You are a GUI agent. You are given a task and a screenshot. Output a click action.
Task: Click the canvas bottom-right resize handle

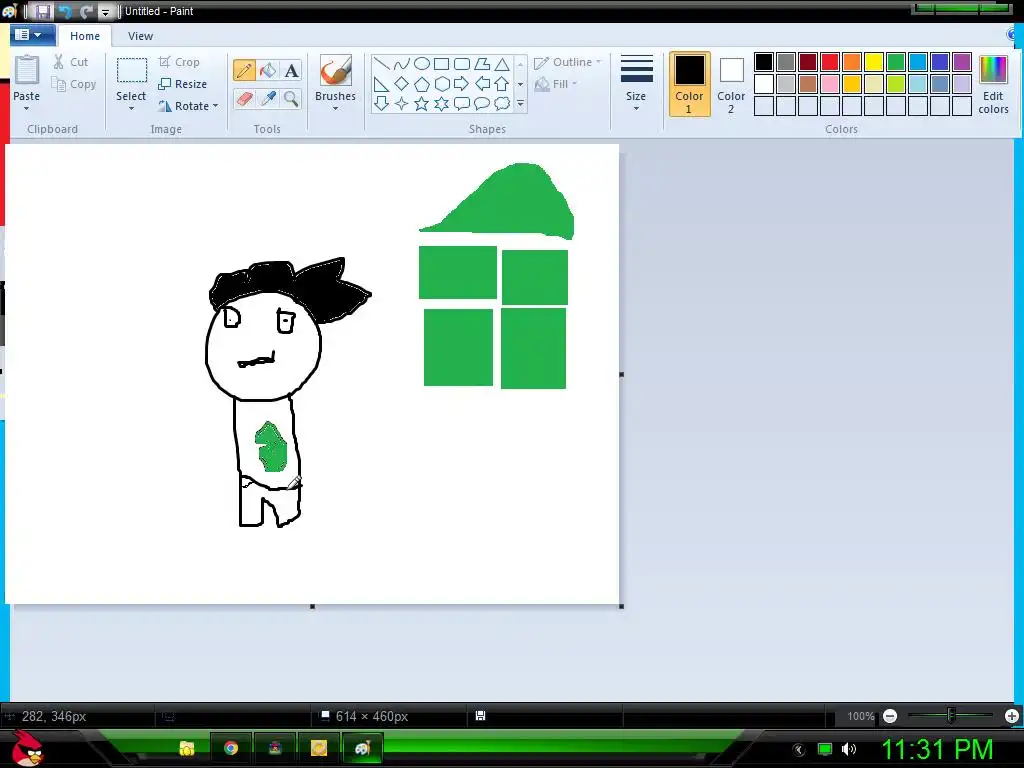621,606
